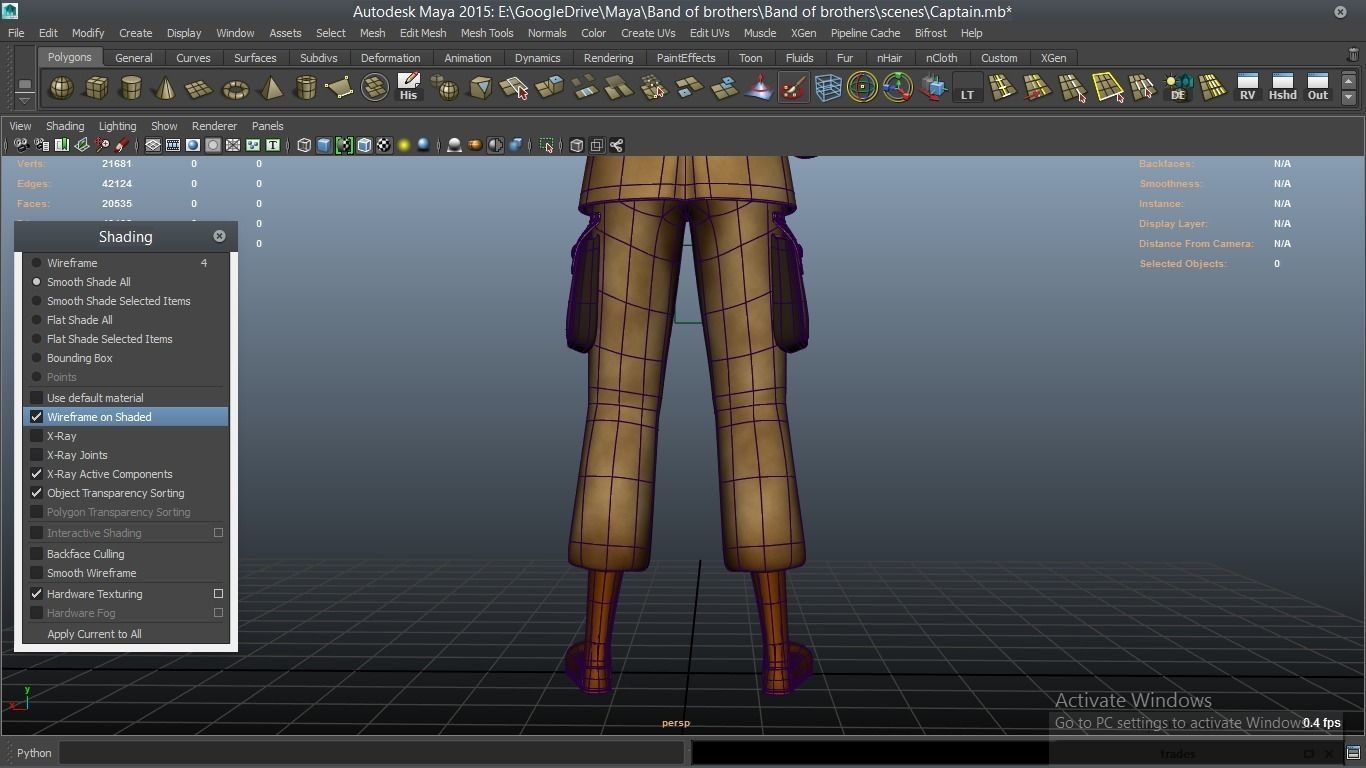Viewport: 1366px width, 768px height.
Task: Click the blue lattice cage shelf icon
Action: (x=828, y=88)
